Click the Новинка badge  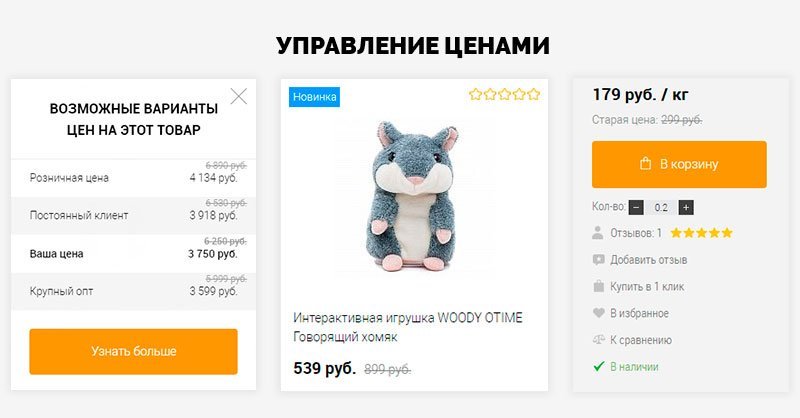[314, 97]
